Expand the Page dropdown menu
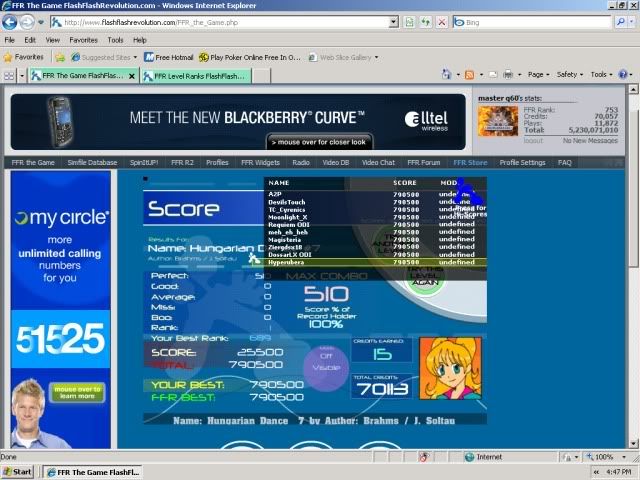This screenshot has height=480, width=640. coord(540,74)
